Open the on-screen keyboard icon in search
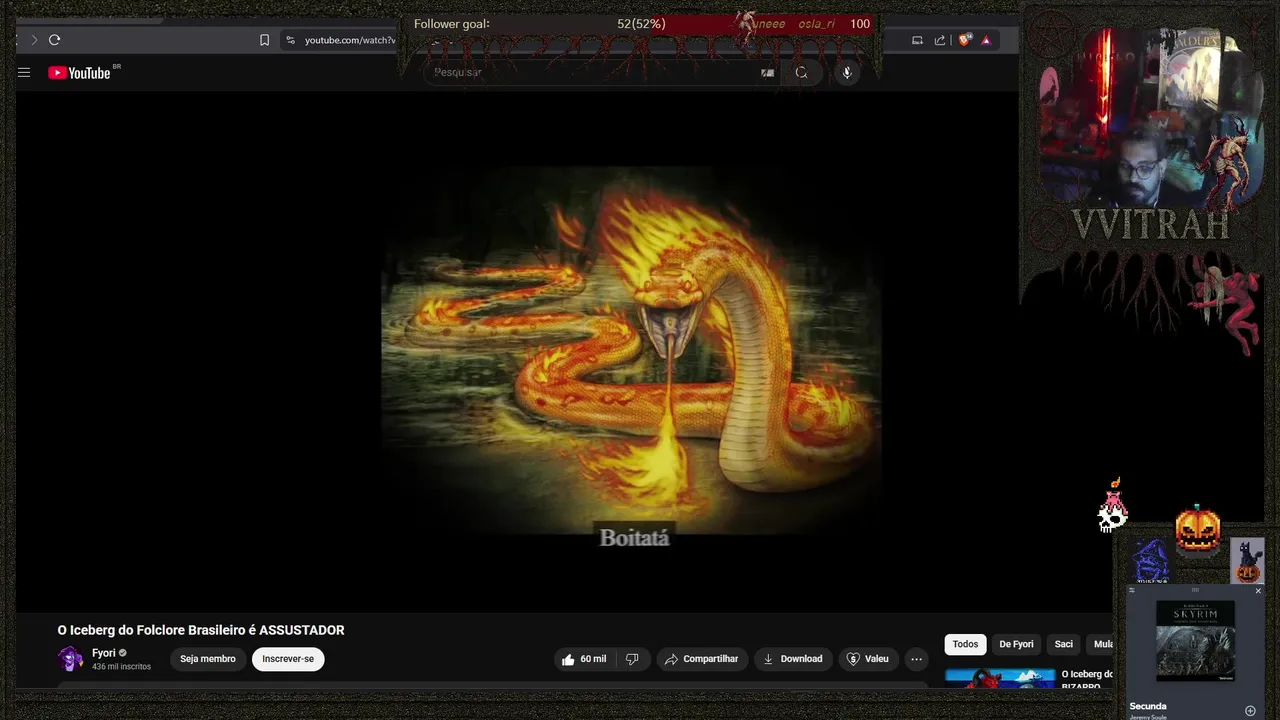 tap(767, 72)
